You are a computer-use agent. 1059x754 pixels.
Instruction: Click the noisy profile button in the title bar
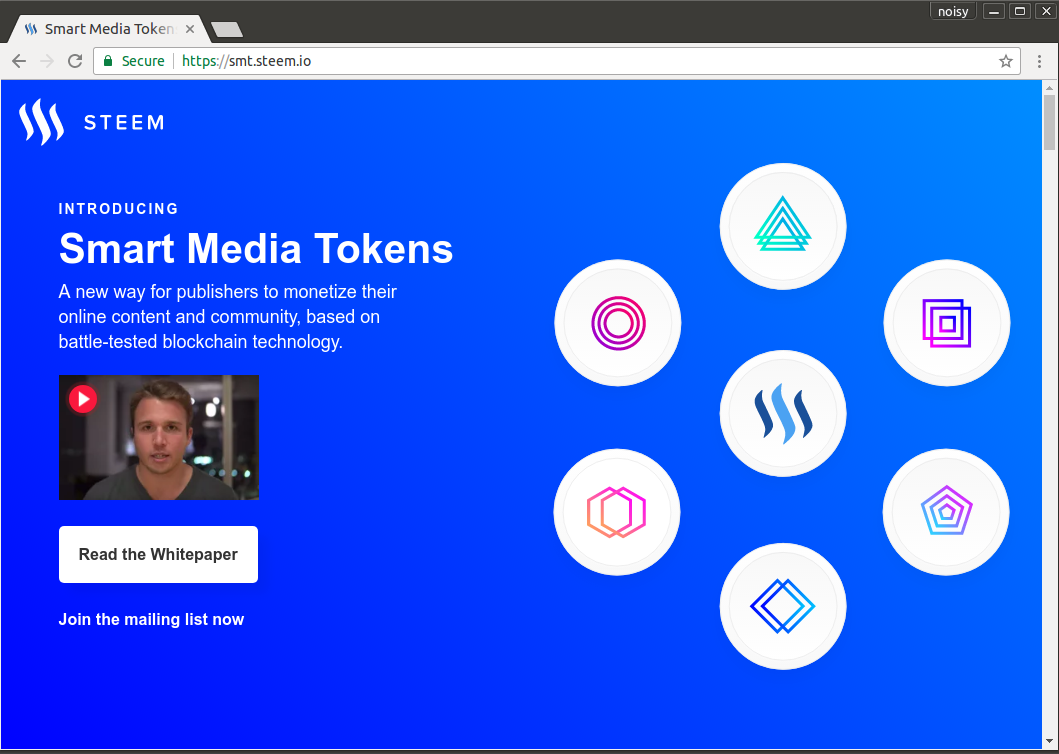pyautogui.click(x=953, y=11)
